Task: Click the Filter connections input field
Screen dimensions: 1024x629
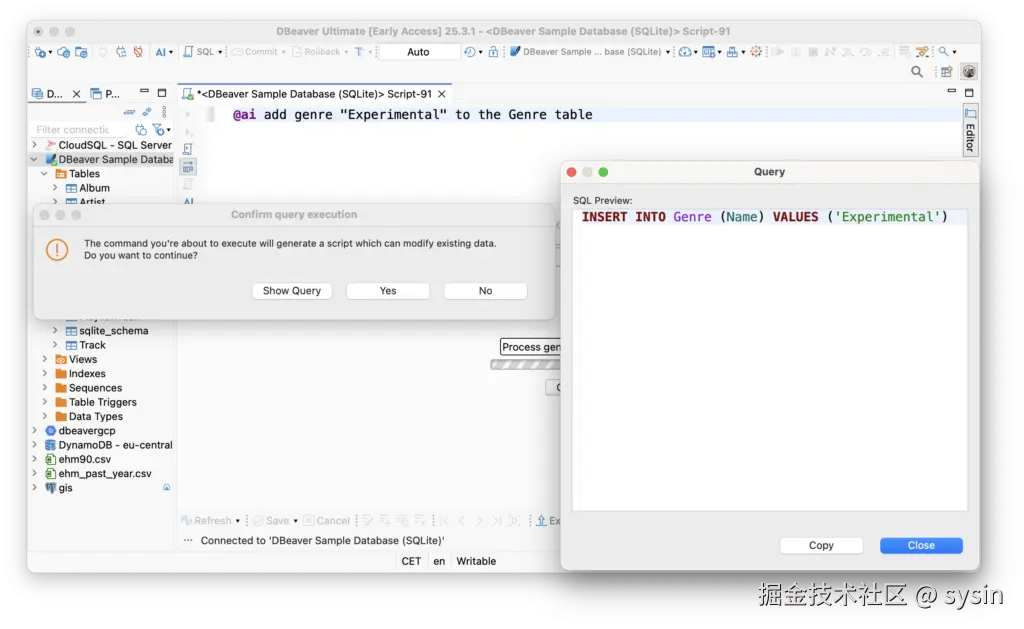Action: [79, 129]
